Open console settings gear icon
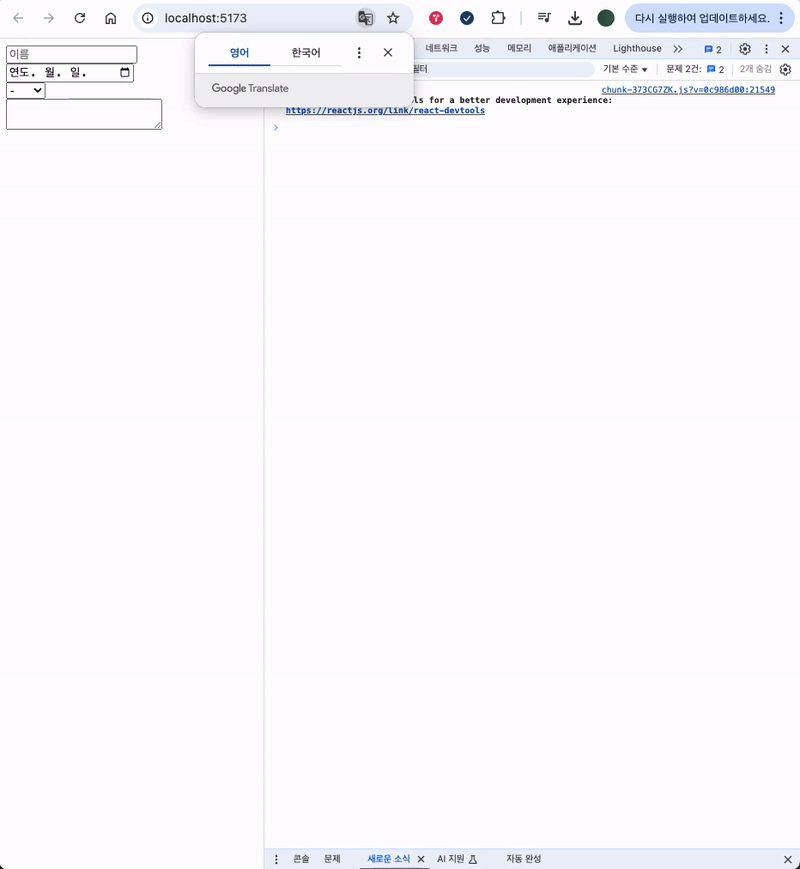 pyautogui.click(x=786, y=69)
